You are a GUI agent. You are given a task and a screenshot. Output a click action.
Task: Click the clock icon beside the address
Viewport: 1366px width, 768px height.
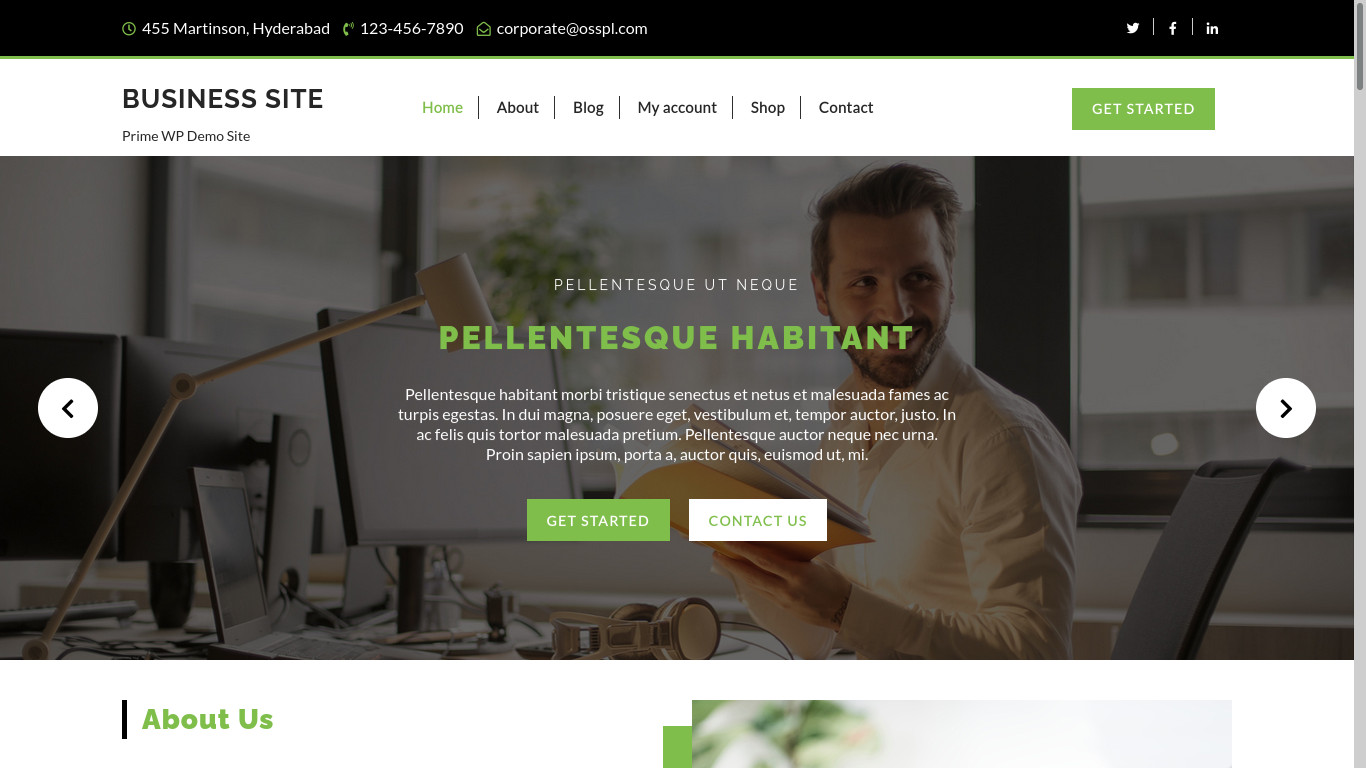[129, 29]
